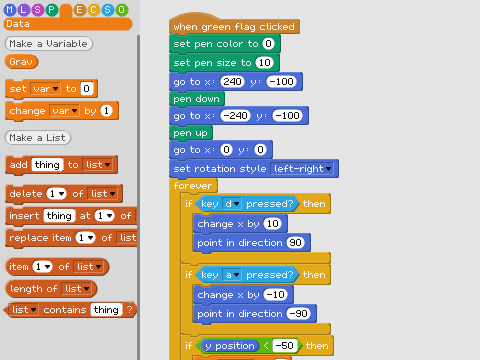The image size is (480, 360).
Task: Click the Make a List button
Action: tap(38, 138)
